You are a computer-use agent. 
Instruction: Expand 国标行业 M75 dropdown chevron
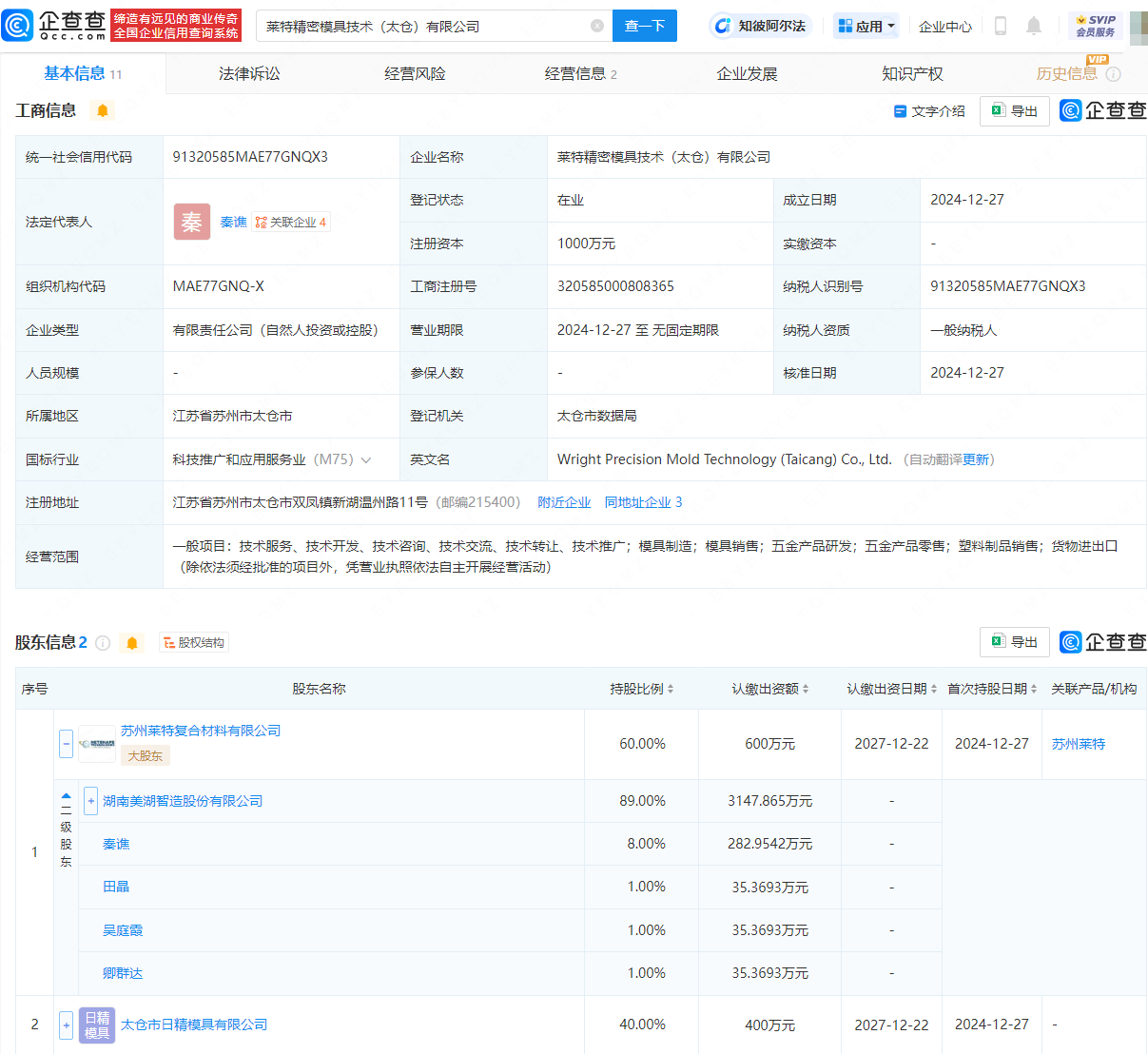coord(366,460)
